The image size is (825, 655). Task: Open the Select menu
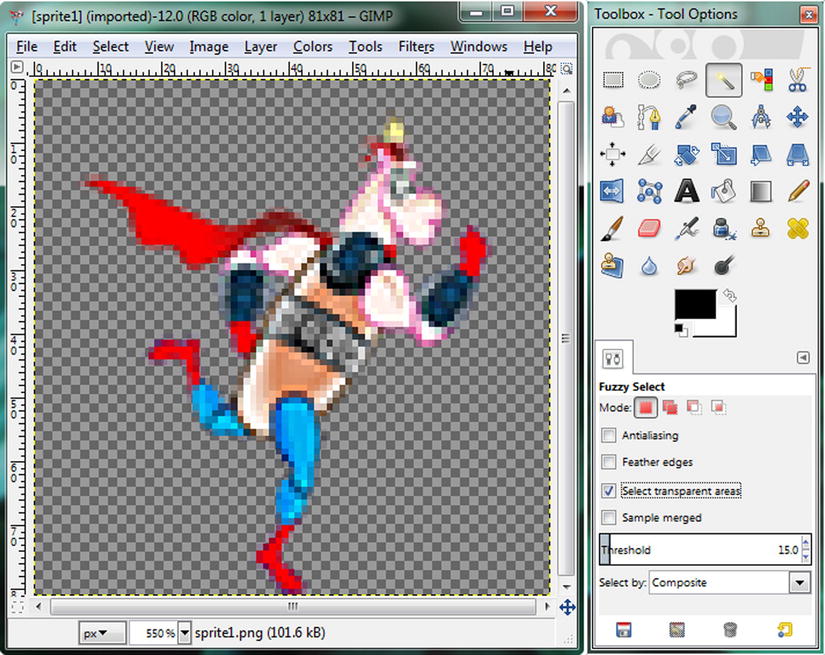coord(110,47)
